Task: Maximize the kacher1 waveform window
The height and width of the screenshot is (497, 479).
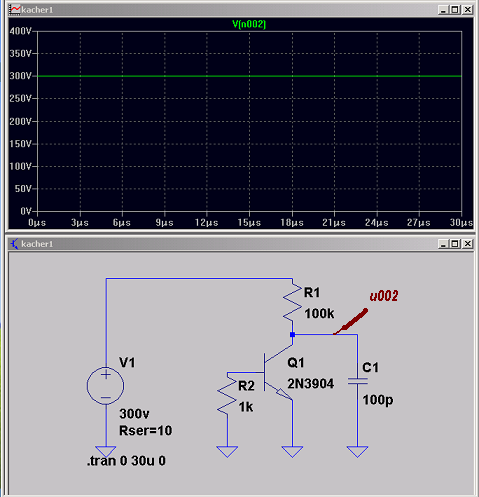Action: [x=455, y=10]
